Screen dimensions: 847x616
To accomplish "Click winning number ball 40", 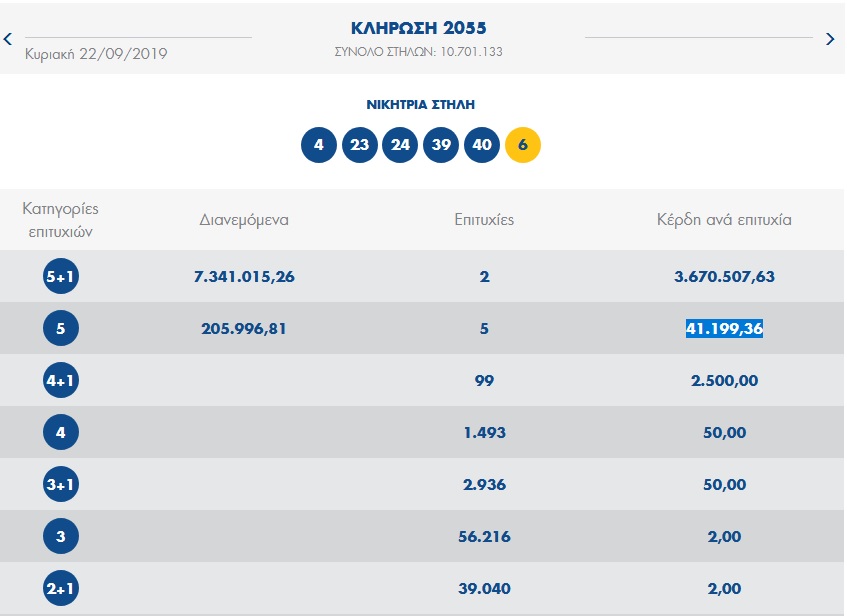I will [482, 145].
